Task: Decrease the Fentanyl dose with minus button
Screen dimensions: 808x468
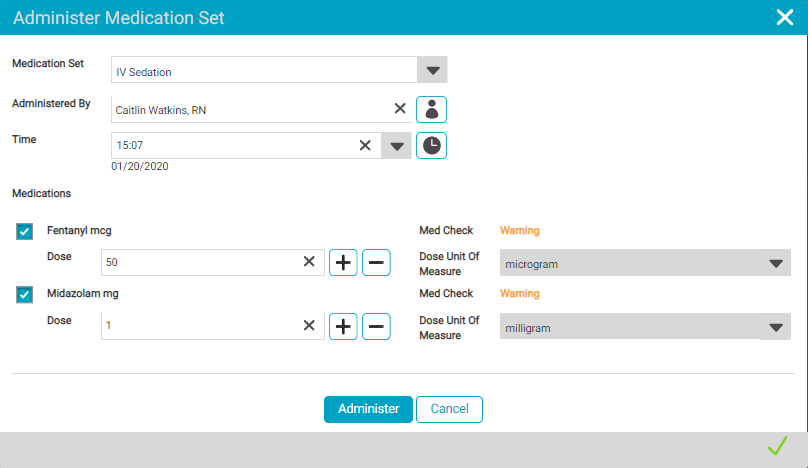Action: 376,263
